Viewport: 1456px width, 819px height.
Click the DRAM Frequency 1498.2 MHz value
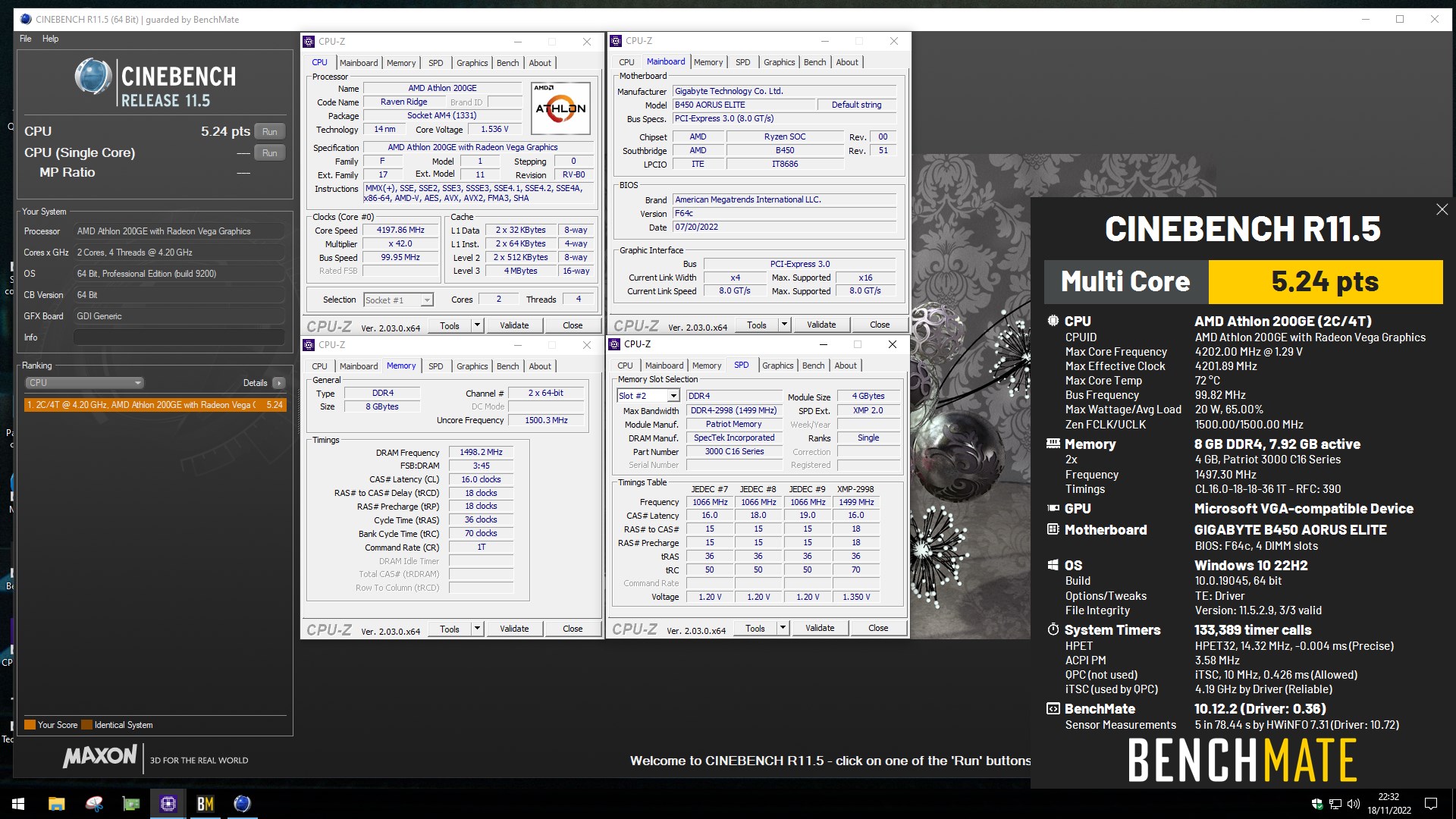(481, 452)
